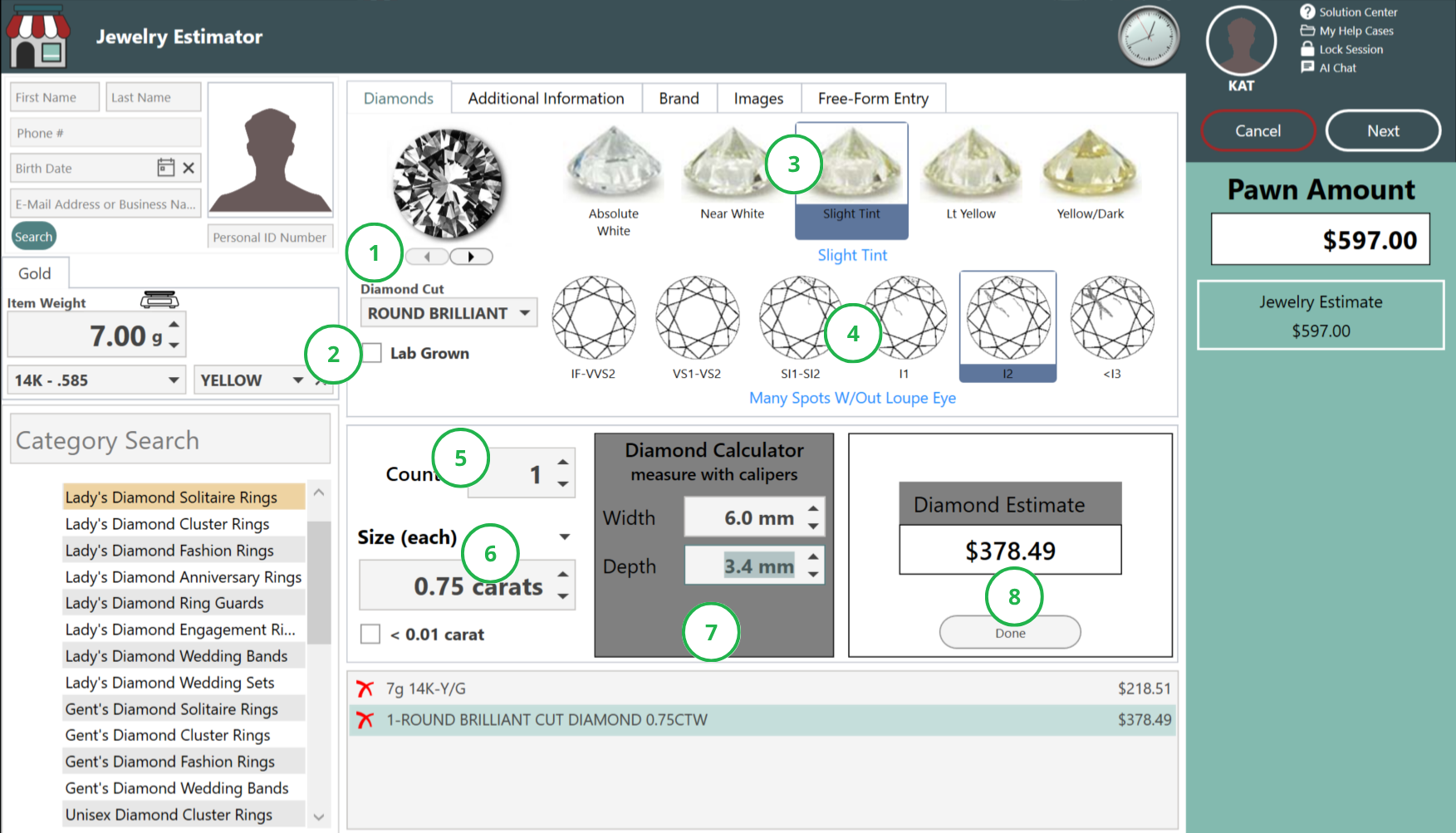Click Done under Diamond Estimate

(x=1010, y=633)
